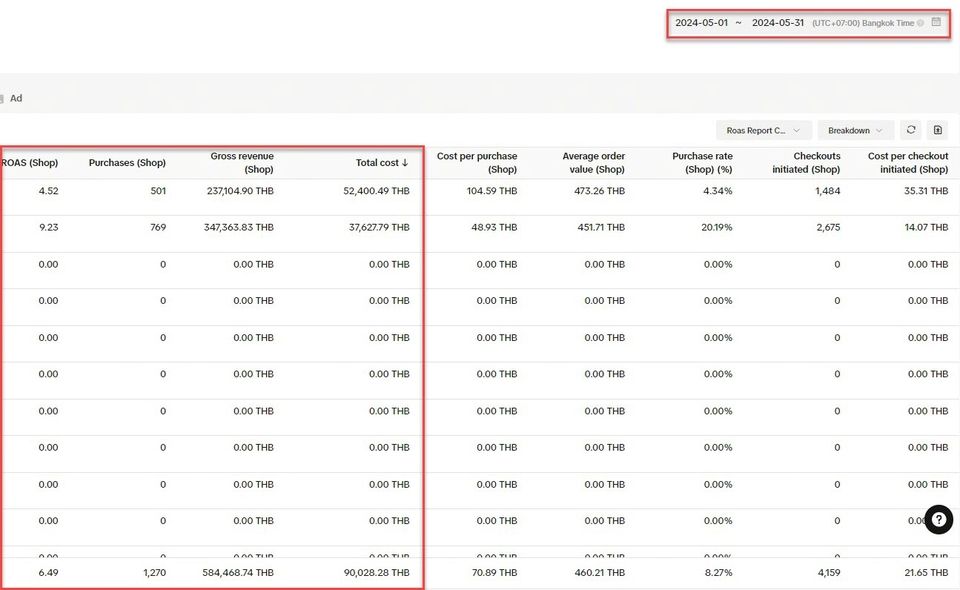Select the Ad tab
Viewport: 960px width, 590px height.
click(x=16, y=98)
